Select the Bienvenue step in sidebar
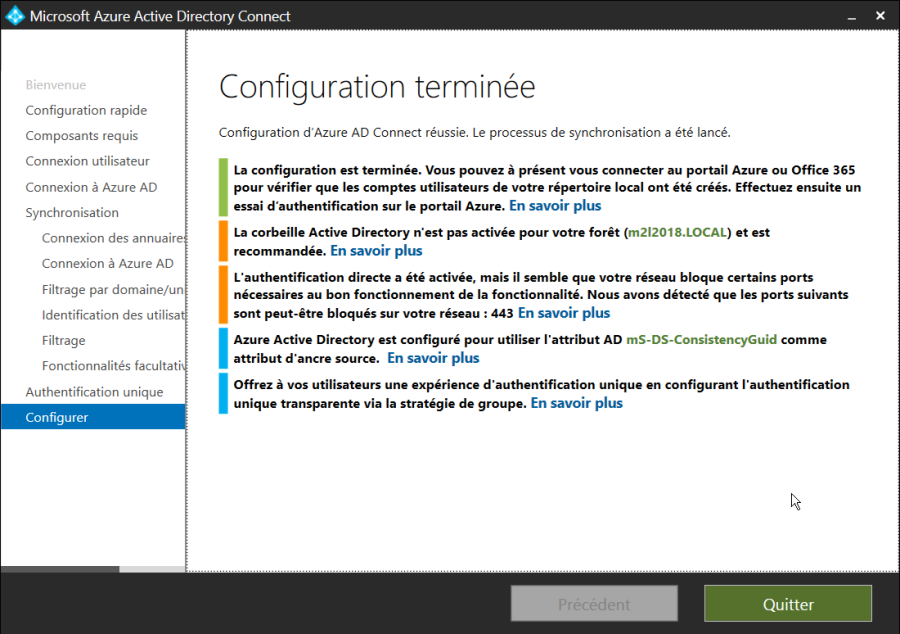 (56, 85)
